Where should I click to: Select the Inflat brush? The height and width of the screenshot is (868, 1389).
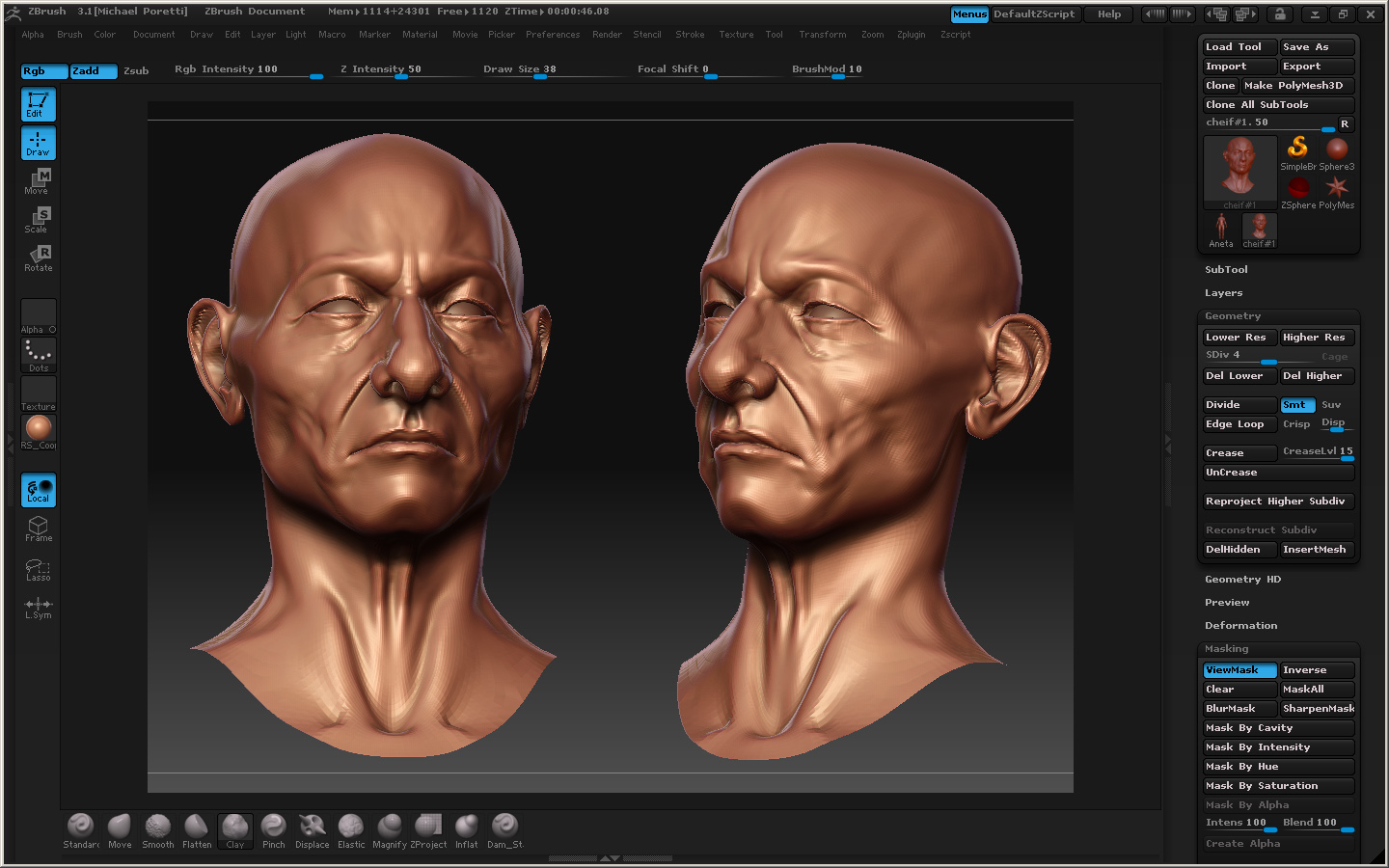click(467, 831)
